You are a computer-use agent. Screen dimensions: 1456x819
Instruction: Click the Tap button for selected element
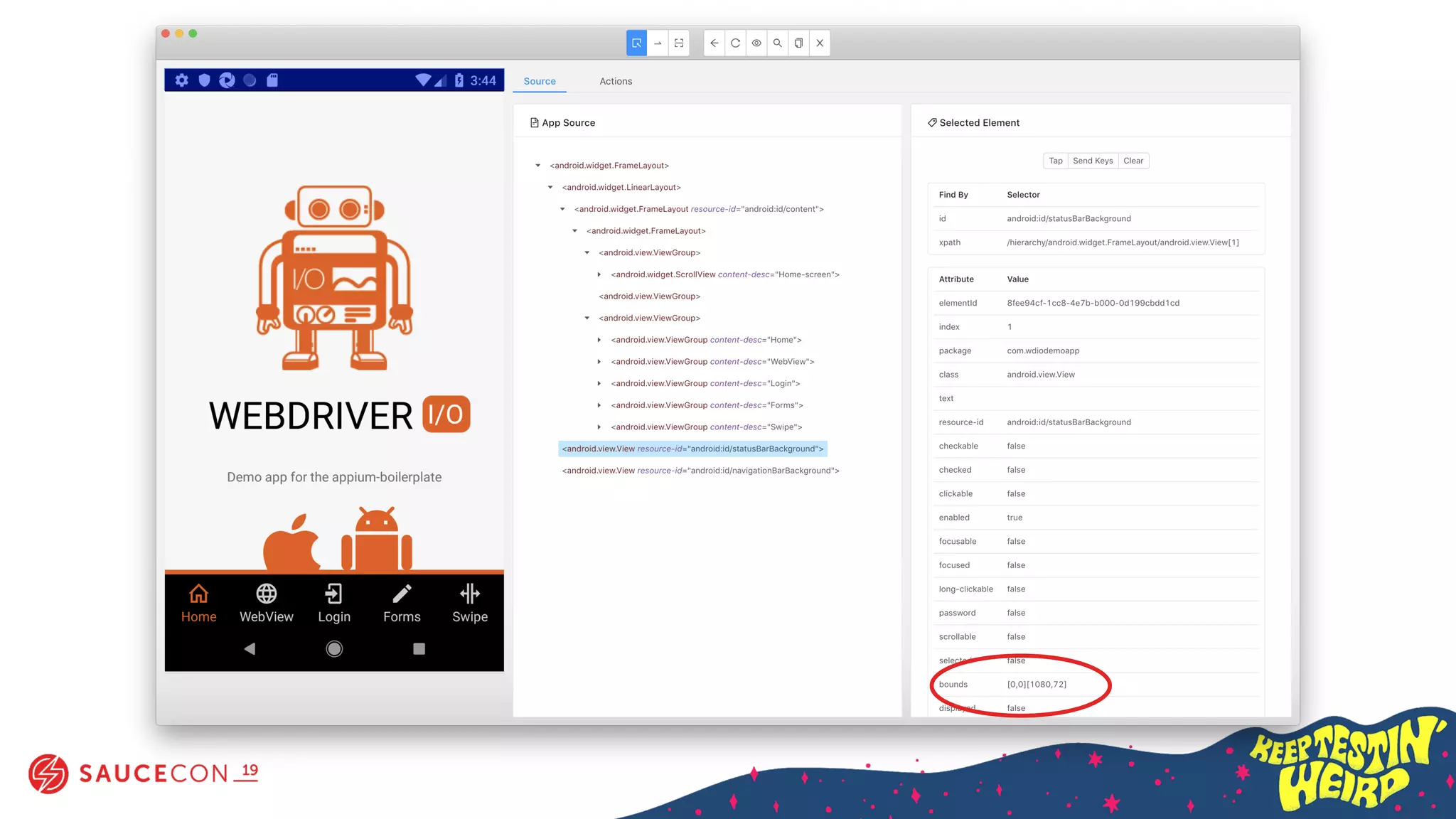1055,161
